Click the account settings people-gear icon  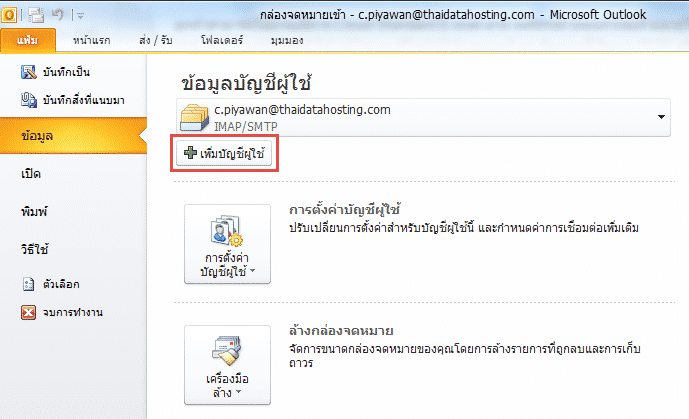[x=227, y=230]
